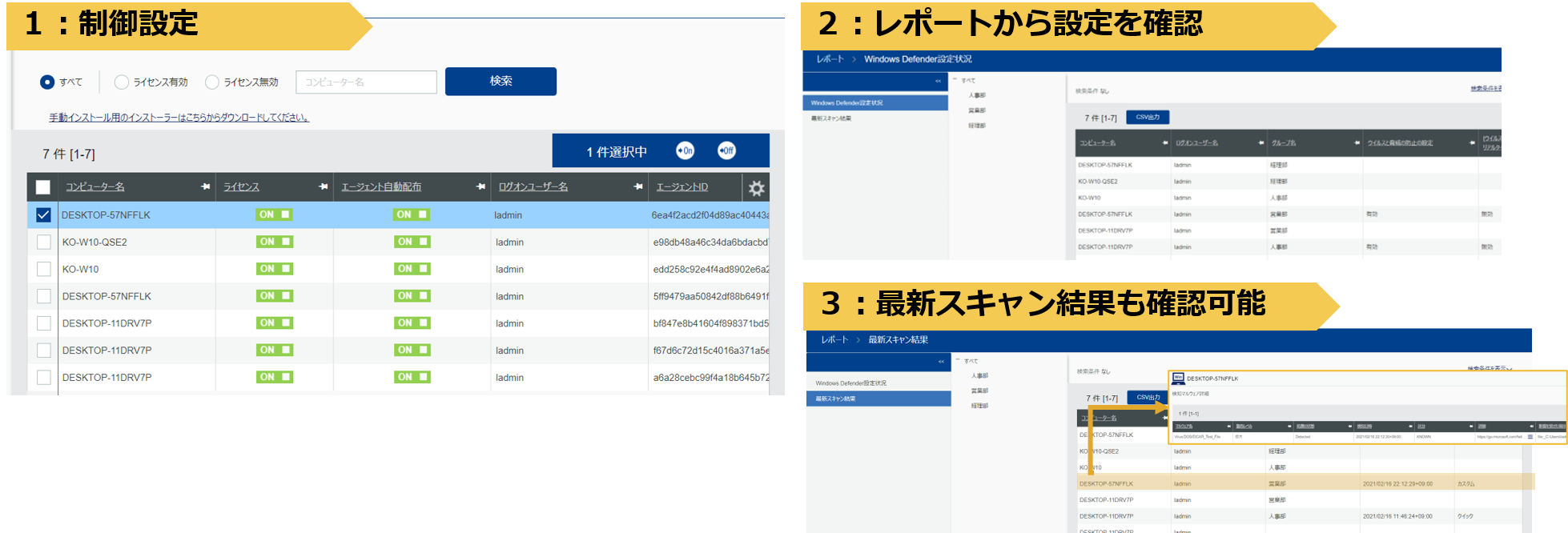The height and width of the screenshot is (533, 1568).
Task: Check the row with agent ID 5ff9479aa
Action: point(44,296)
